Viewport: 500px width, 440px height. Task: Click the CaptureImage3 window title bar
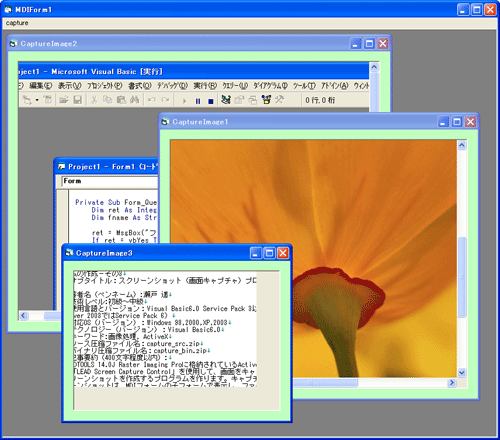click(177, 253)
